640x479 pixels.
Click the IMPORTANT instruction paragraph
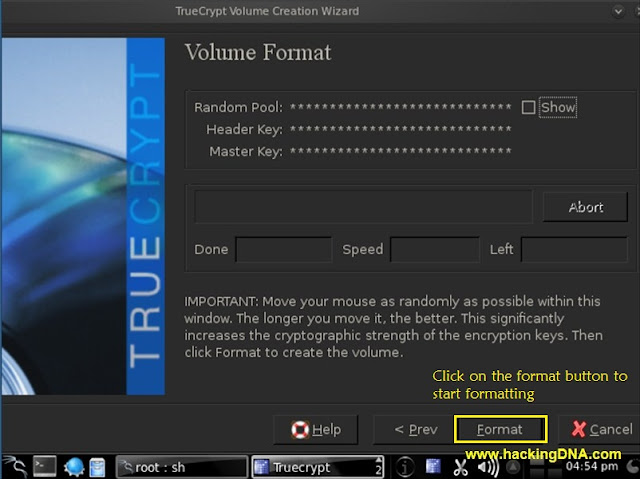[x=393, y=327]
